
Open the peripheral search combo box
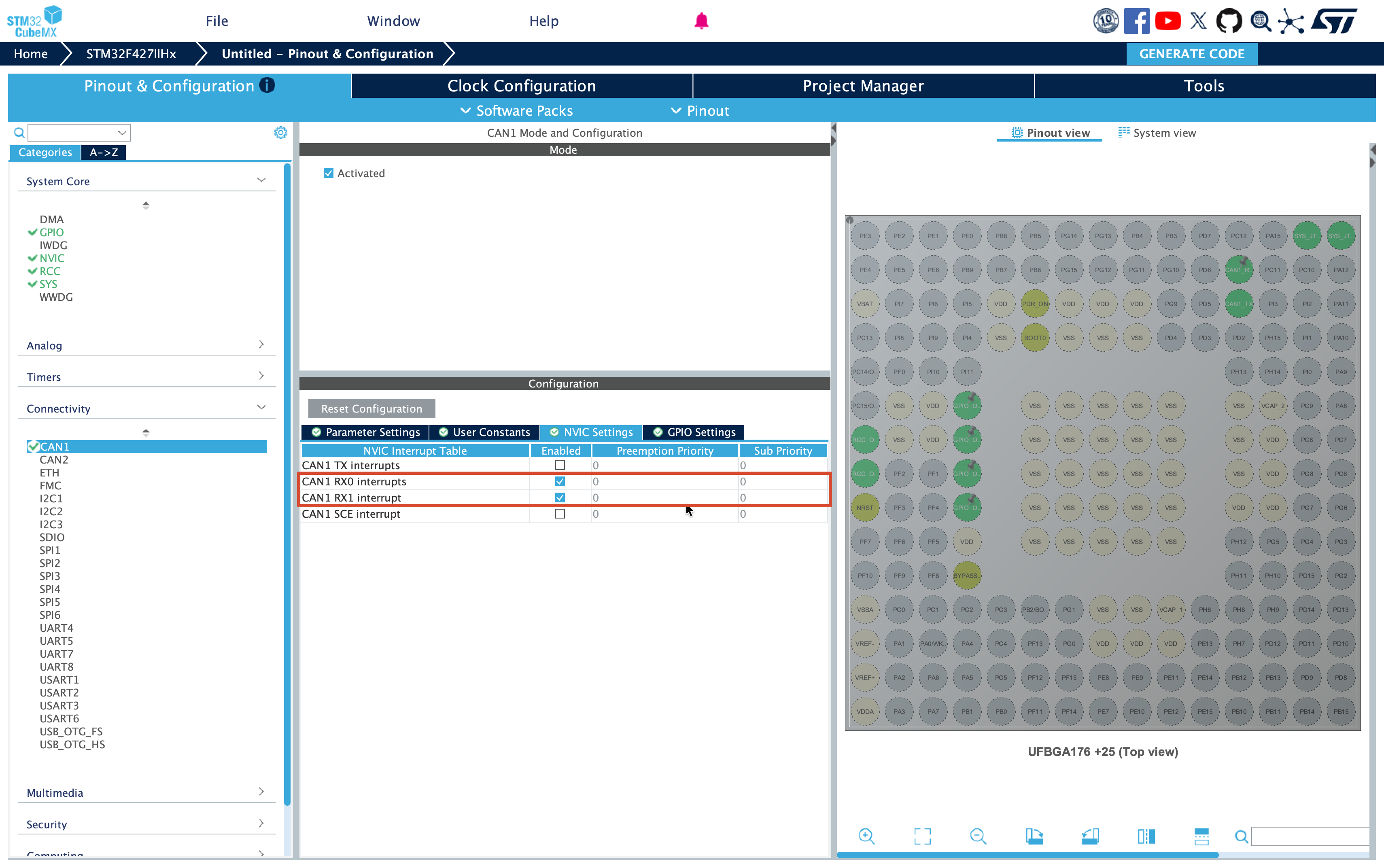point(79,133)
